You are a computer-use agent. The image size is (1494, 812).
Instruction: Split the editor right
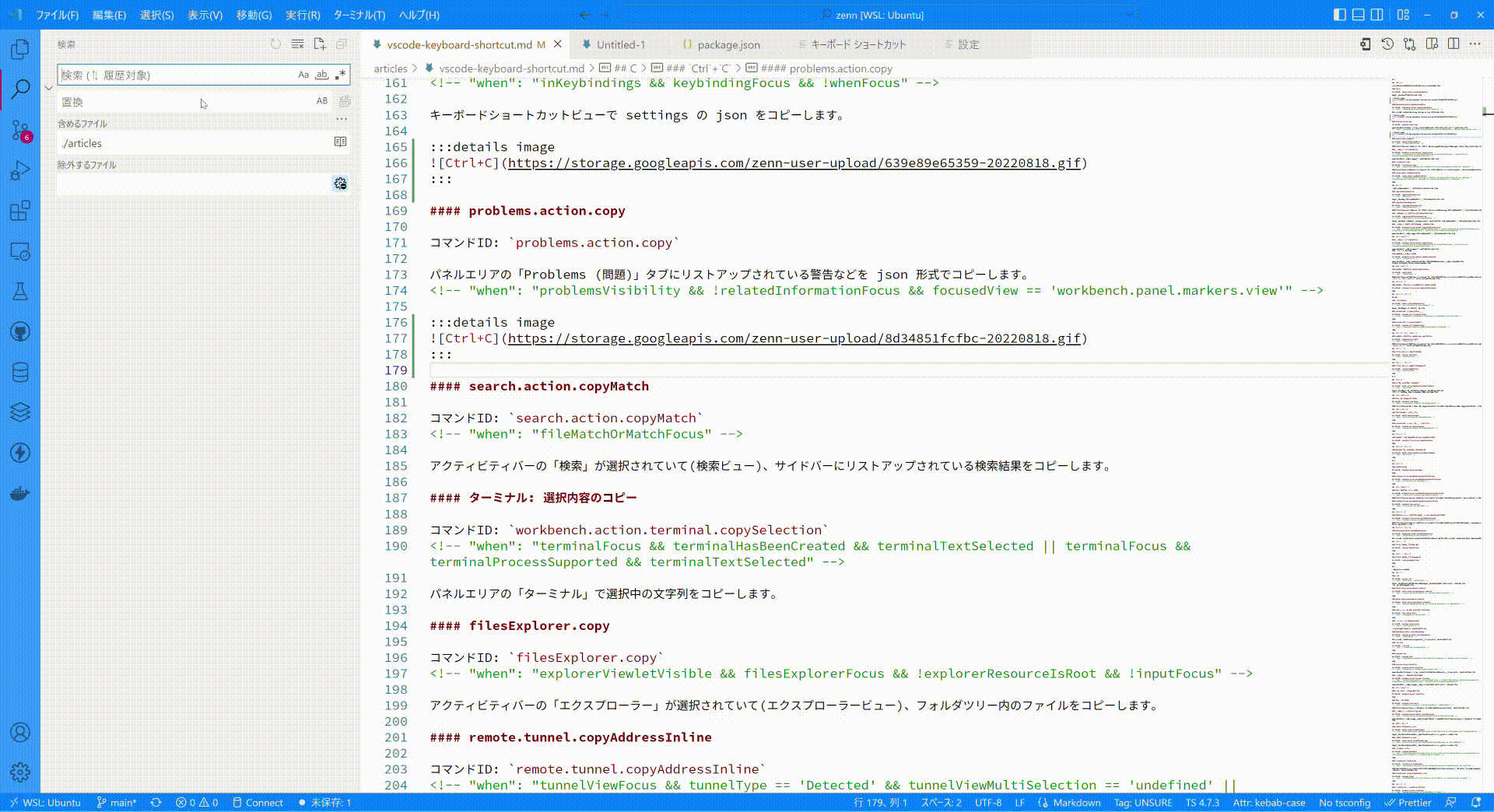click(1454, 44)
